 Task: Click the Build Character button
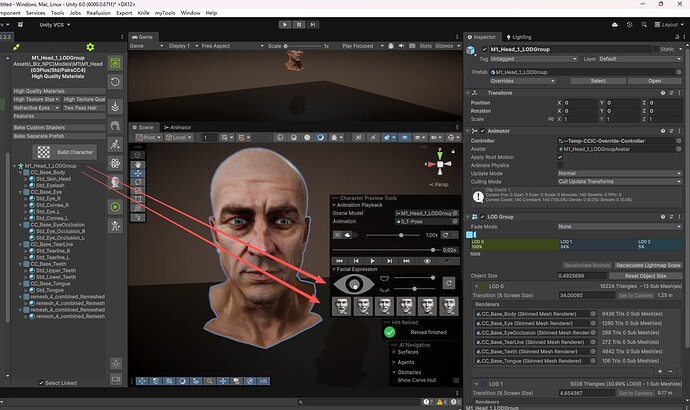pos(65,152)
